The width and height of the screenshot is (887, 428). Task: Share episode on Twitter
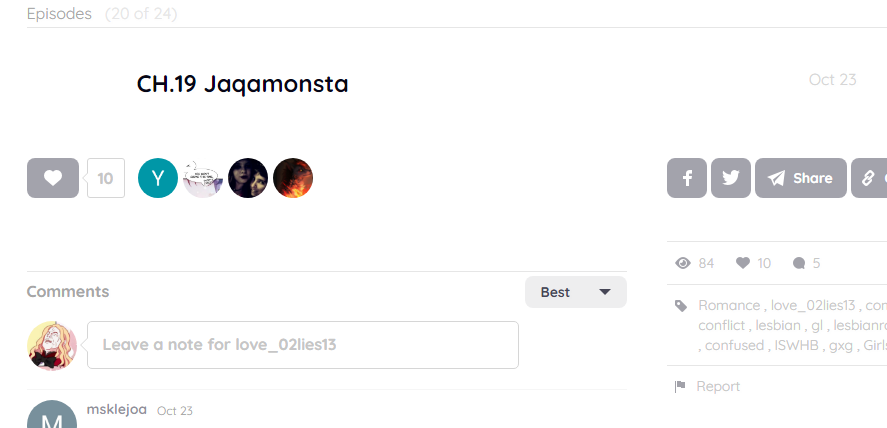coord(731,178)
